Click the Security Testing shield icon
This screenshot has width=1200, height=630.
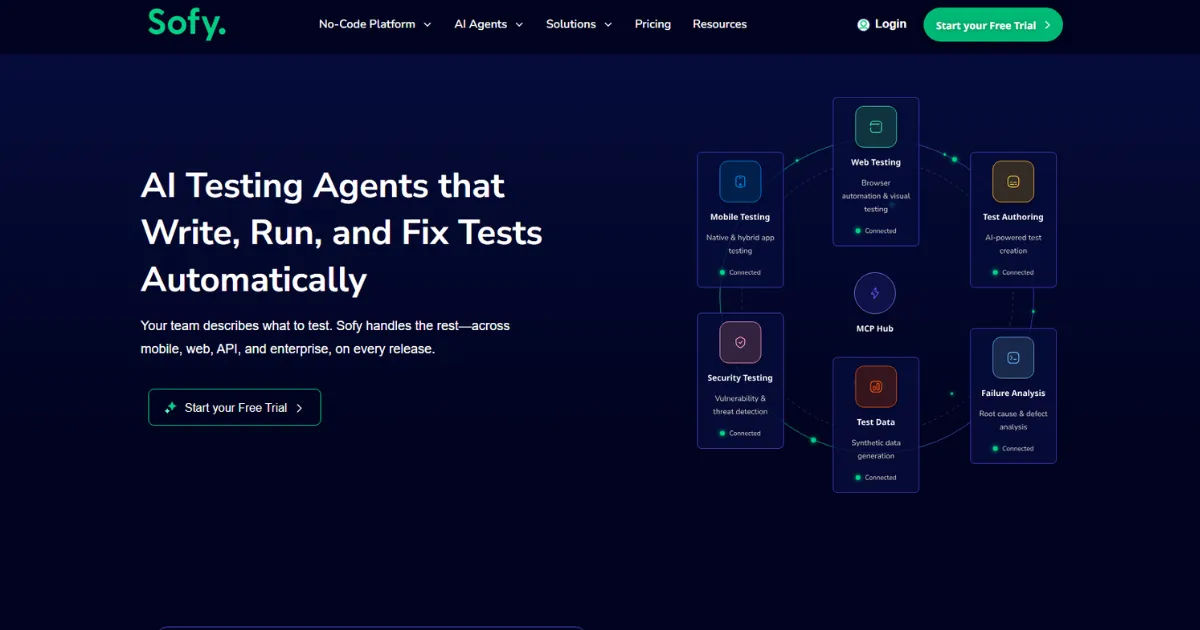point(740,342)
